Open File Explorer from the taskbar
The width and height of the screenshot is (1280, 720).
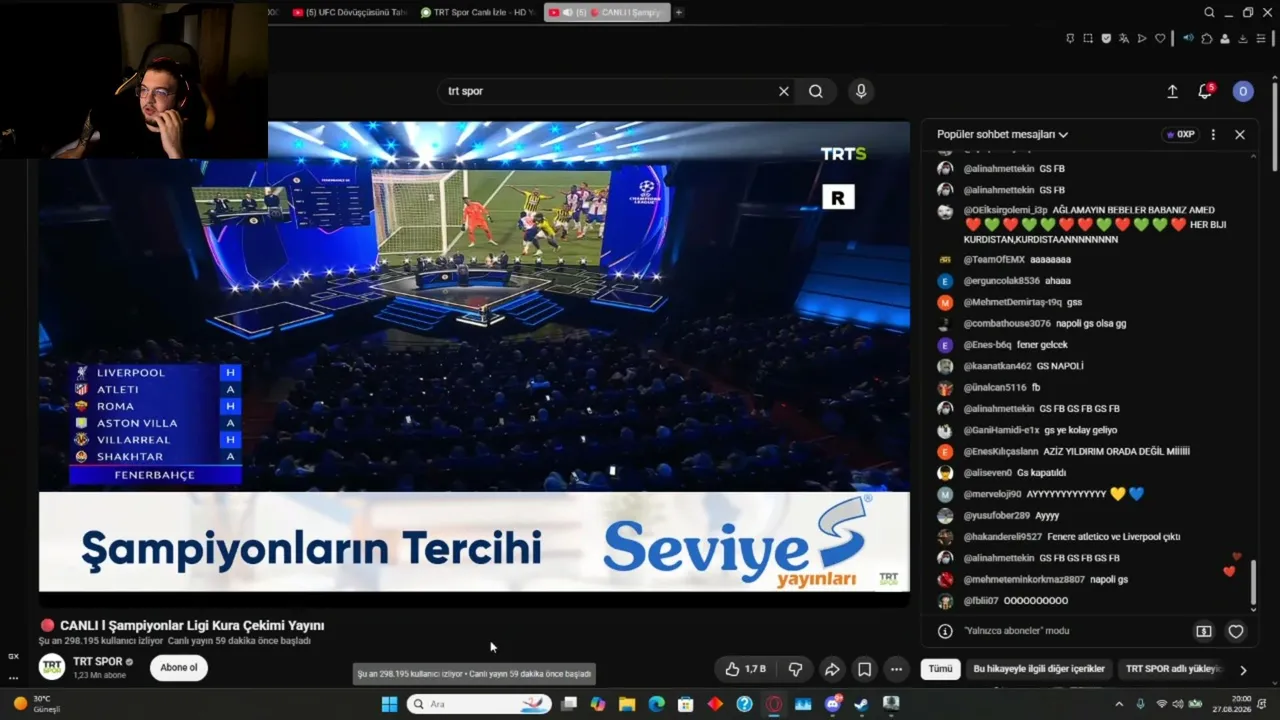(627, 704)
